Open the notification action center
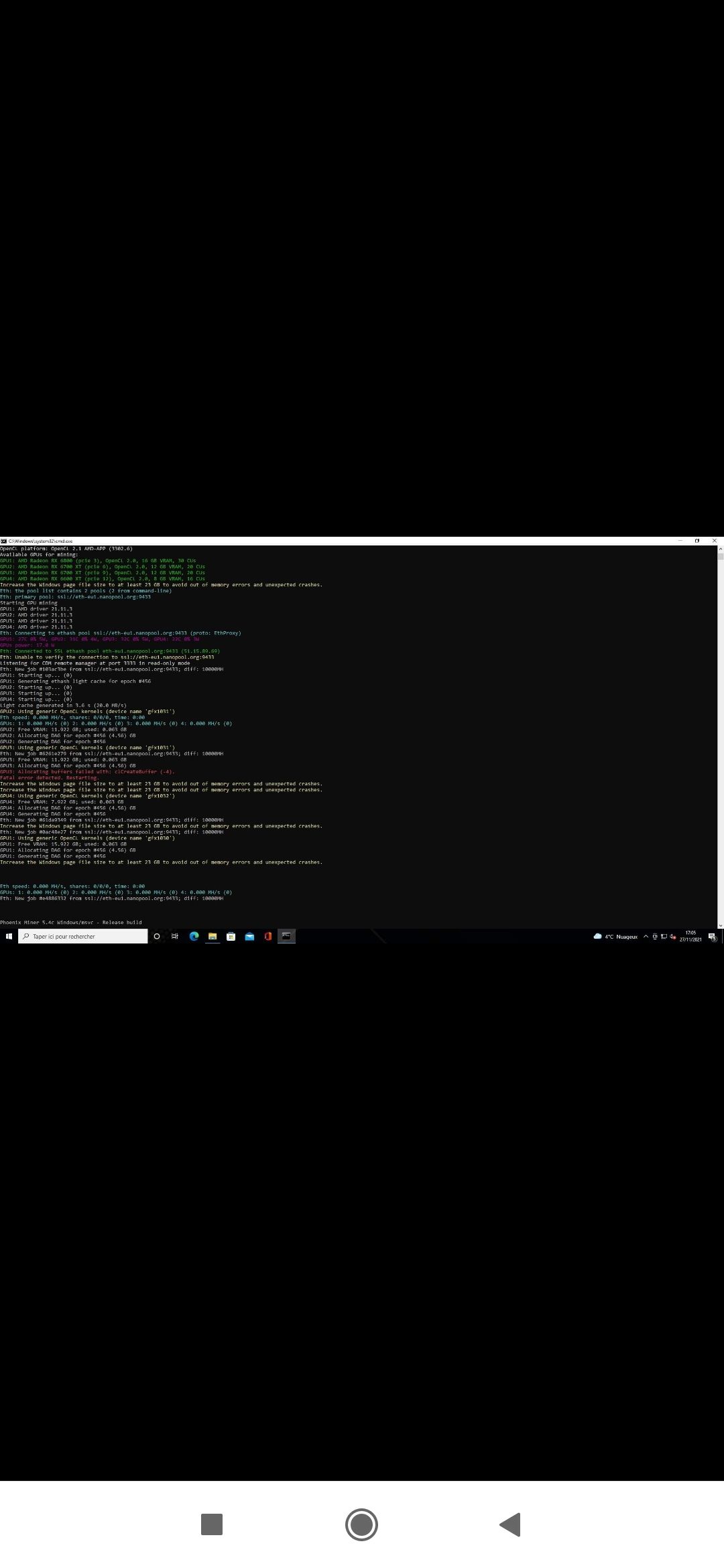This screenshot has height=1568, width=724. click(x=712, y=937)
